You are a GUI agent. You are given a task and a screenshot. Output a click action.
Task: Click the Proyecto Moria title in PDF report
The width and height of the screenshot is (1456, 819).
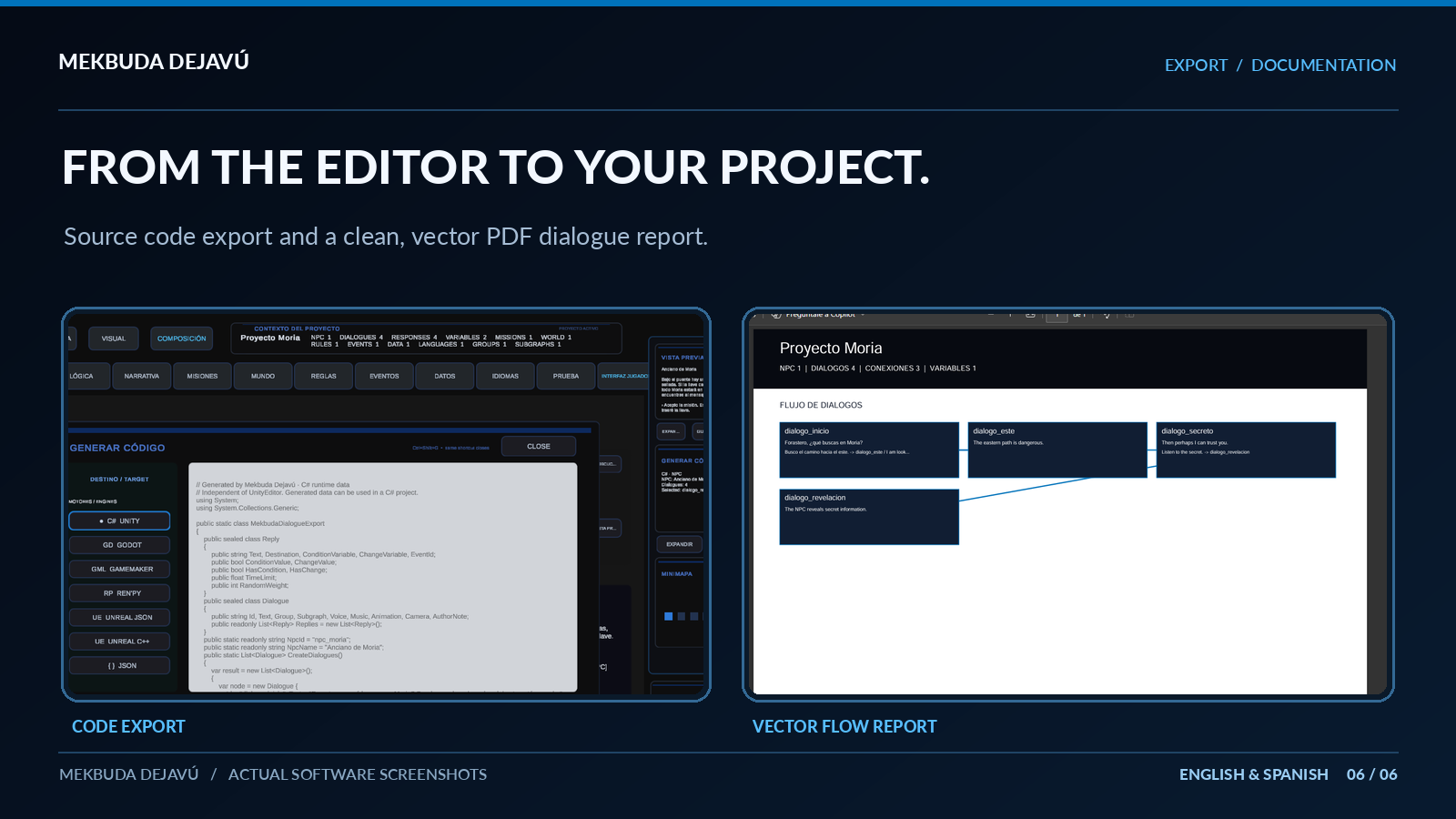[831, 349]
